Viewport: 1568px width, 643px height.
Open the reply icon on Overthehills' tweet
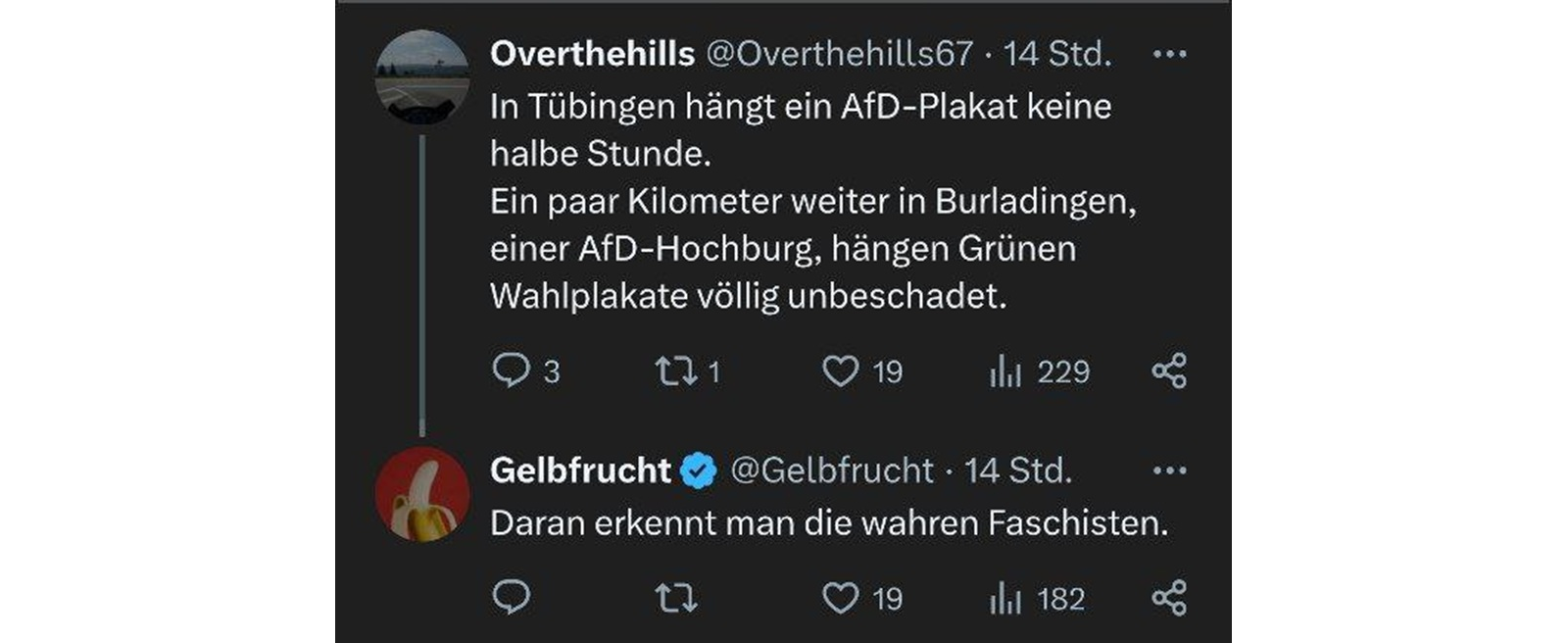[x=514, y=370]
